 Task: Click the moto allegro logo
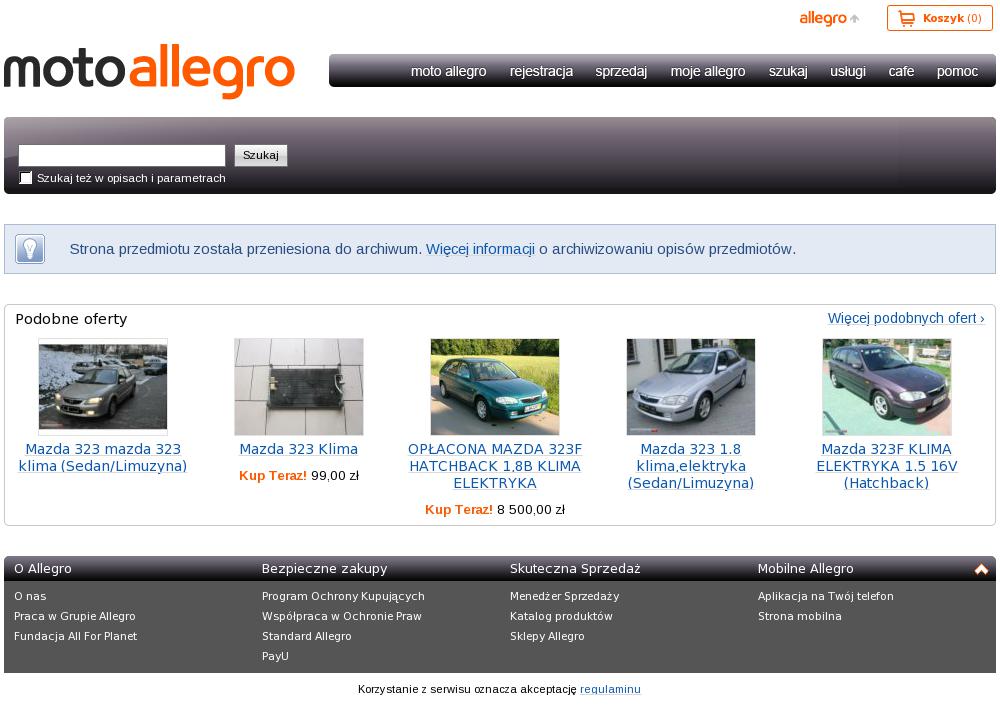point(149,71)
